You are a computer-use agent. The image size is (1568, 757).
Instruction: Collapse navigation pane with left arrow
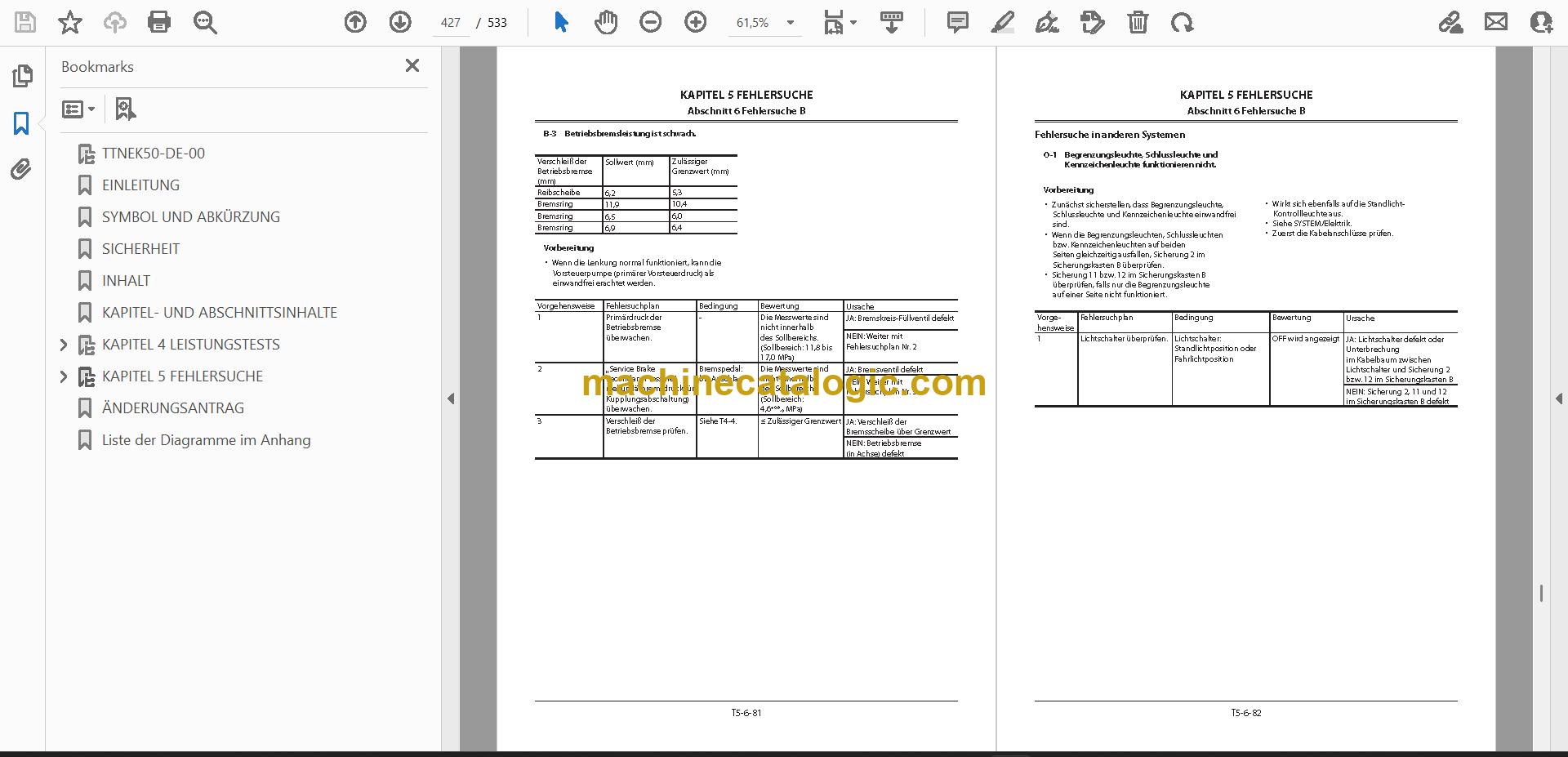point(451,399)
